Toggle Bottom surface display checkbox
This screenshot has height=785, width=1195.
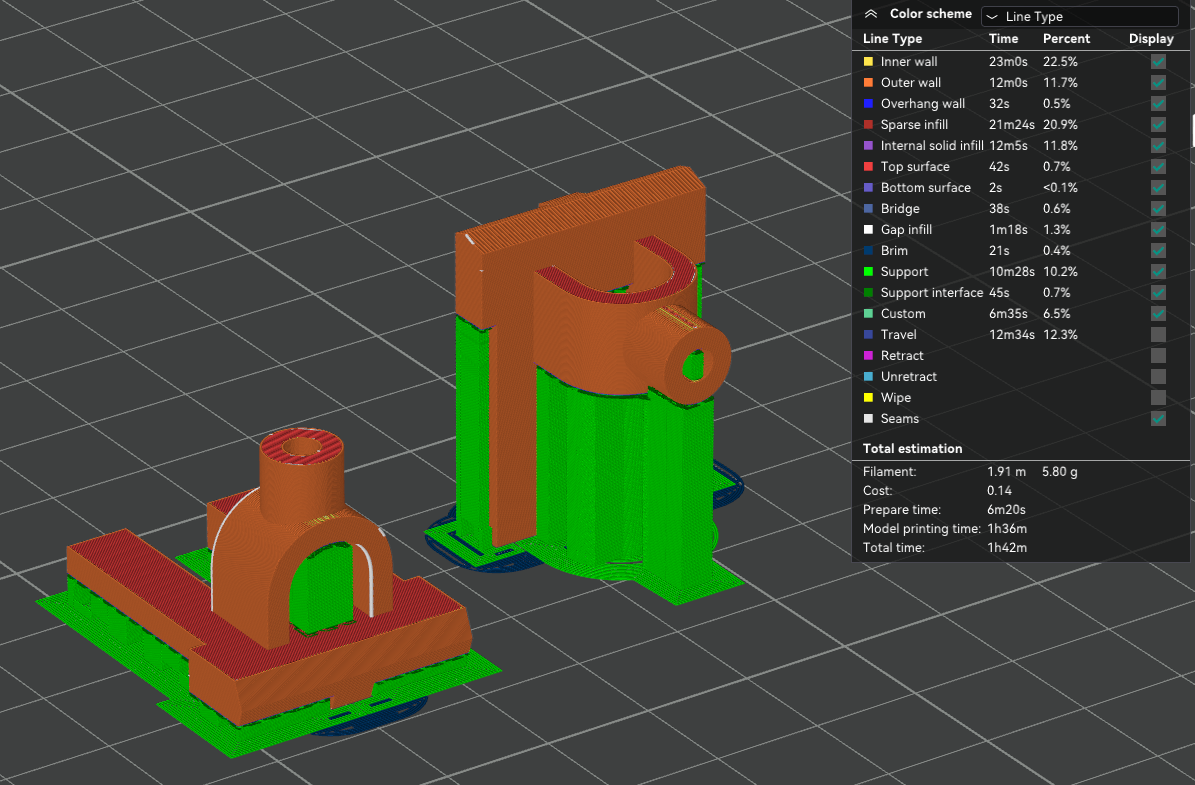tap(1158, 187)
